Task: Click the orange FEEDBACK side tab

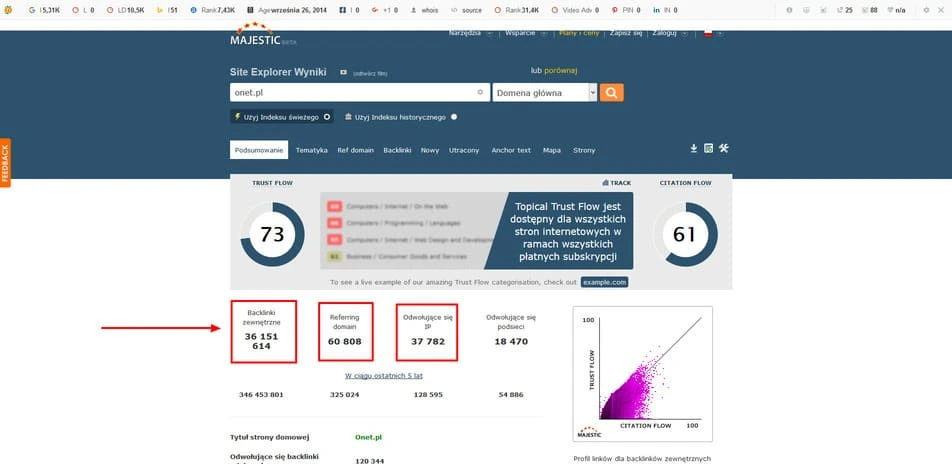Action: tap(5, 163)
